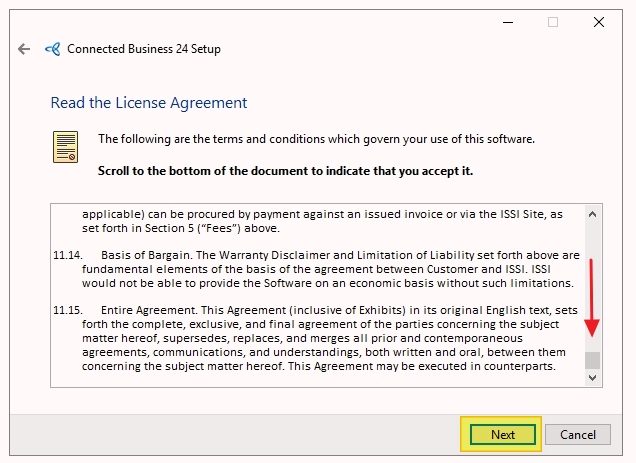
Task: Click the greyed-out maximize window button
Action: click(x=553, y=22)
